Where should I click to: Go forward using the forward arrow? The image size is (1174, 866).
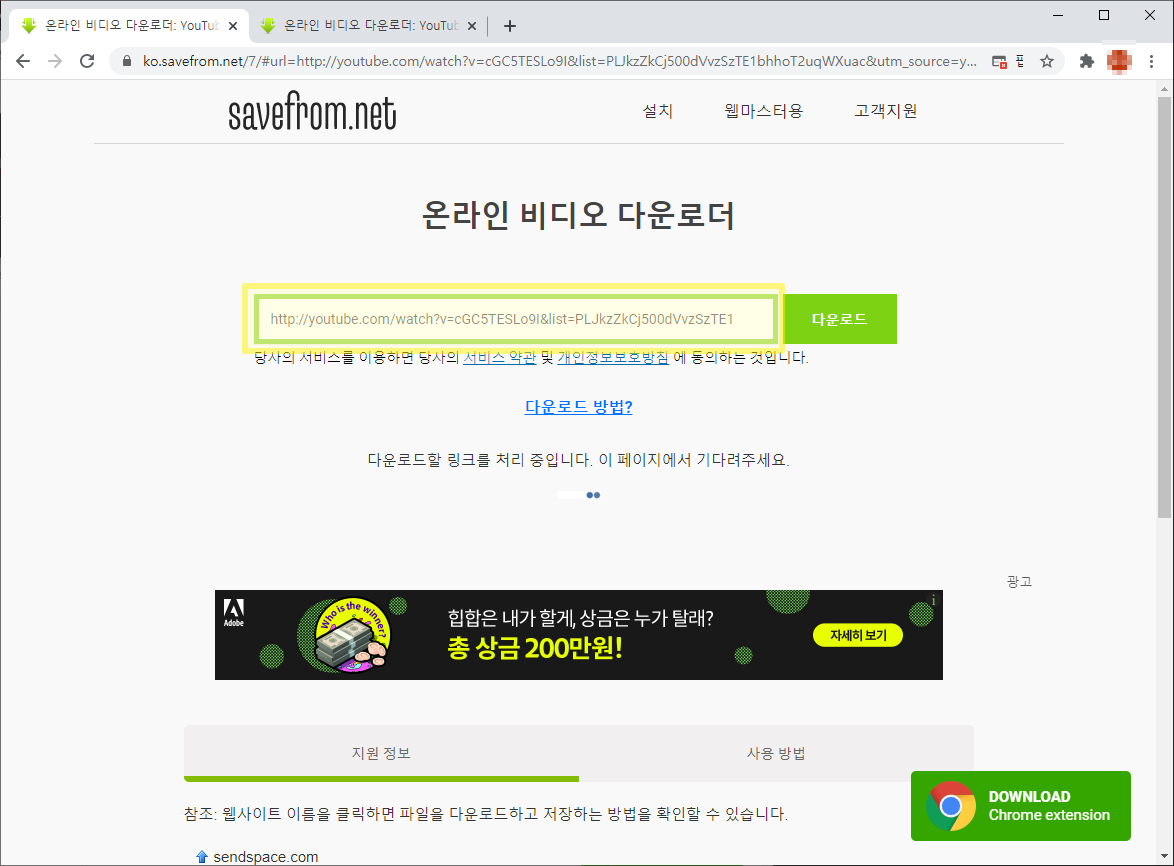tap(55, 61)
